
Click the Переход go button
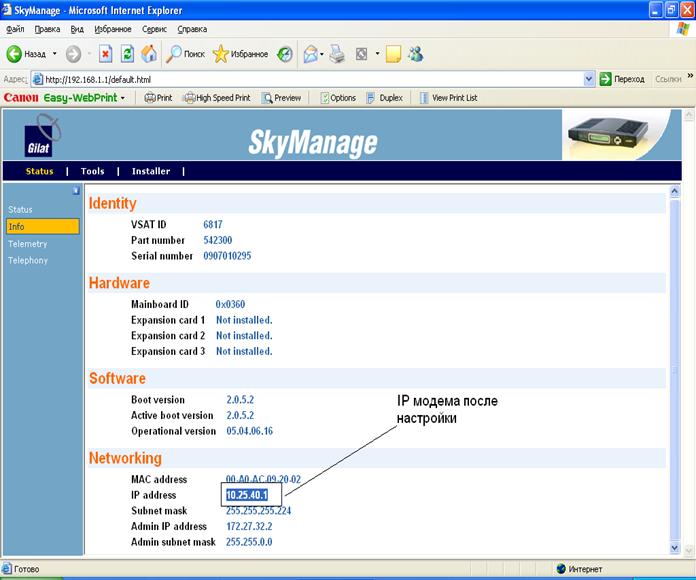[x=622, y=79]
